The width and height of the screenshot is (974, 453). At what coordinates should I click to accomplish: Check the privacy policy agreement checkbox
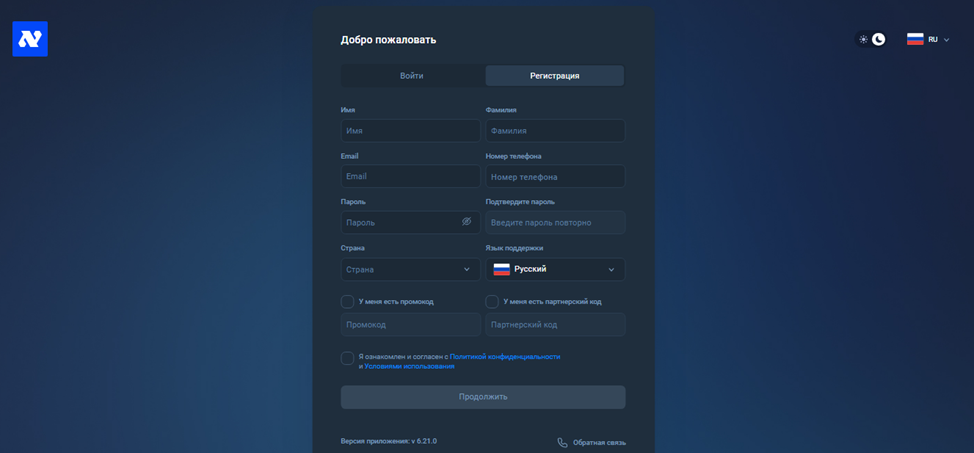coord(347,358)
